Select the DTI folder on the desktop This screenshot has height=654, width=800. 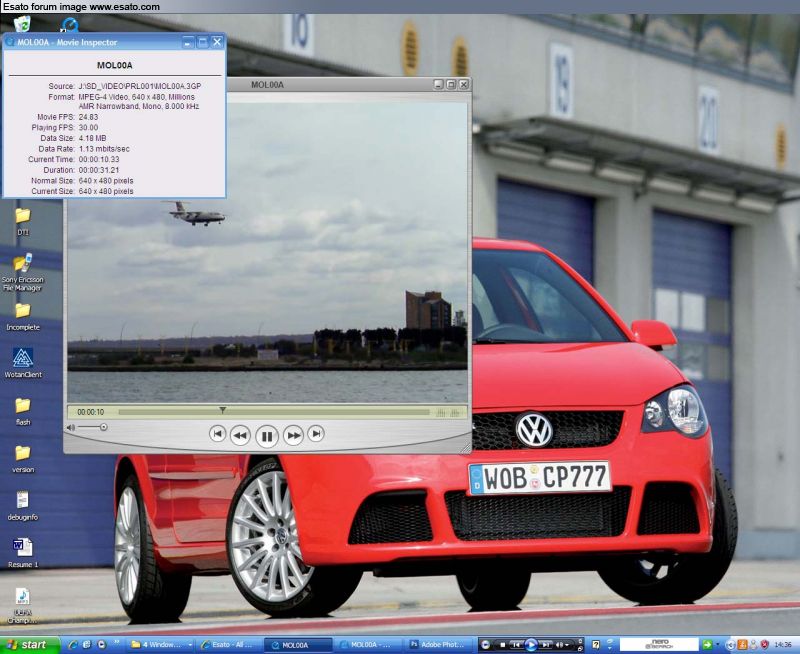(x=22, y=221)
